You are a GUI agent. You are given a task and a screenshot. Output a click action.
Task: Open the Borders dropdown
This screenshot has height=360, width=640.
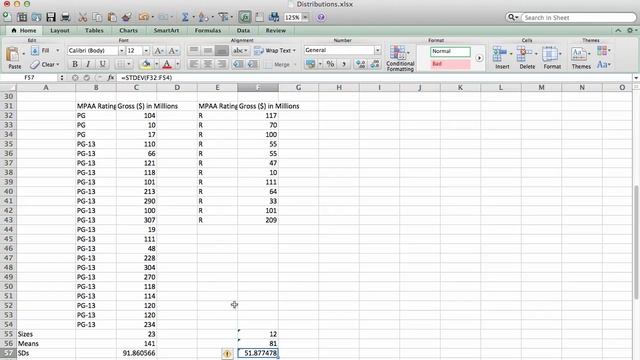coord(129,64)
